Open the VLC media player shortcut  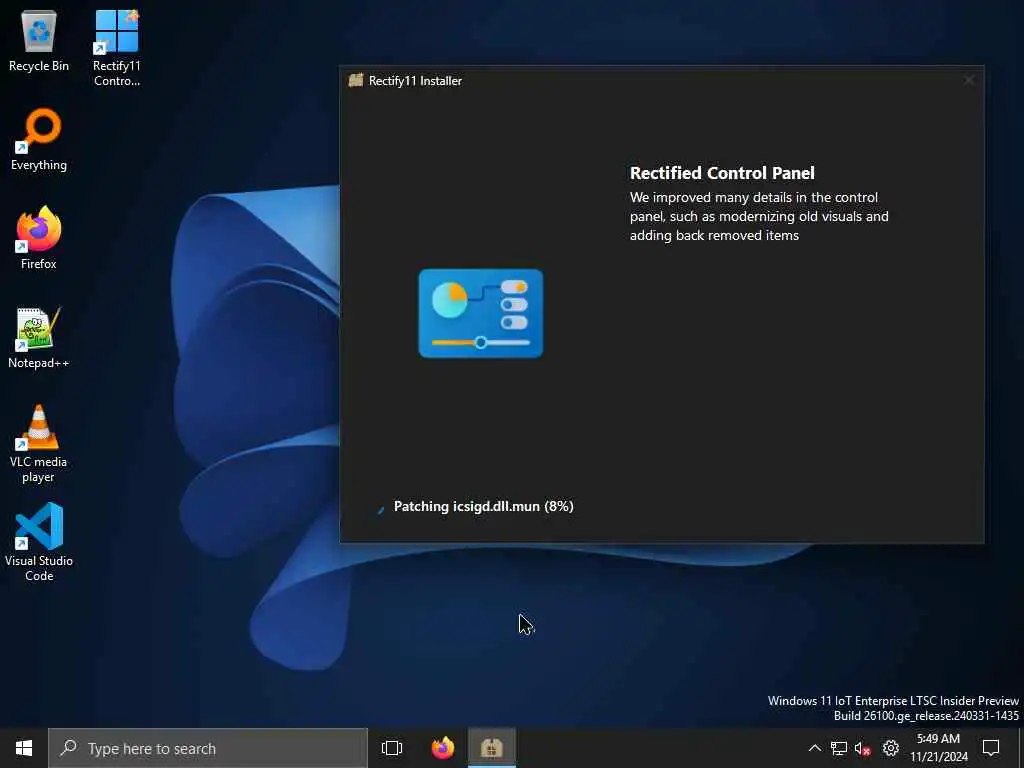coord(39,443)
